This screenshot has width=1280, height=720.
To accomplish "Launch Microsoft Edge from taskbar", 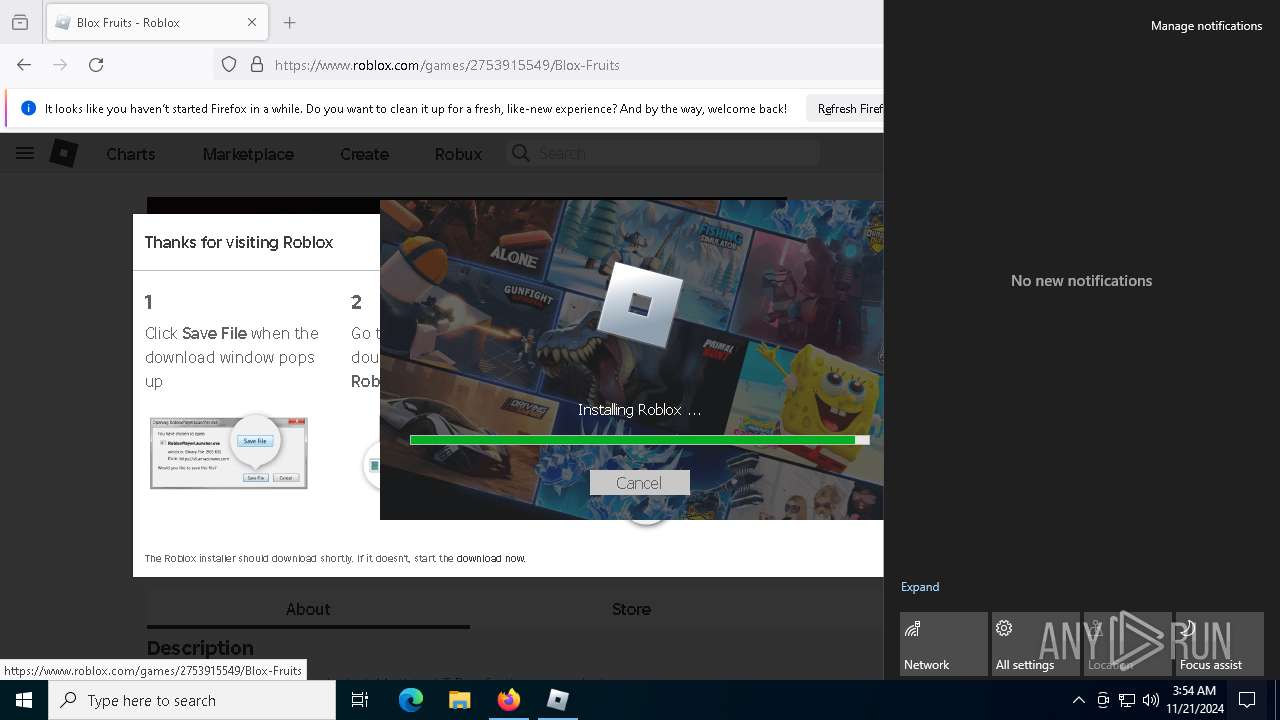I will [411, 700].
